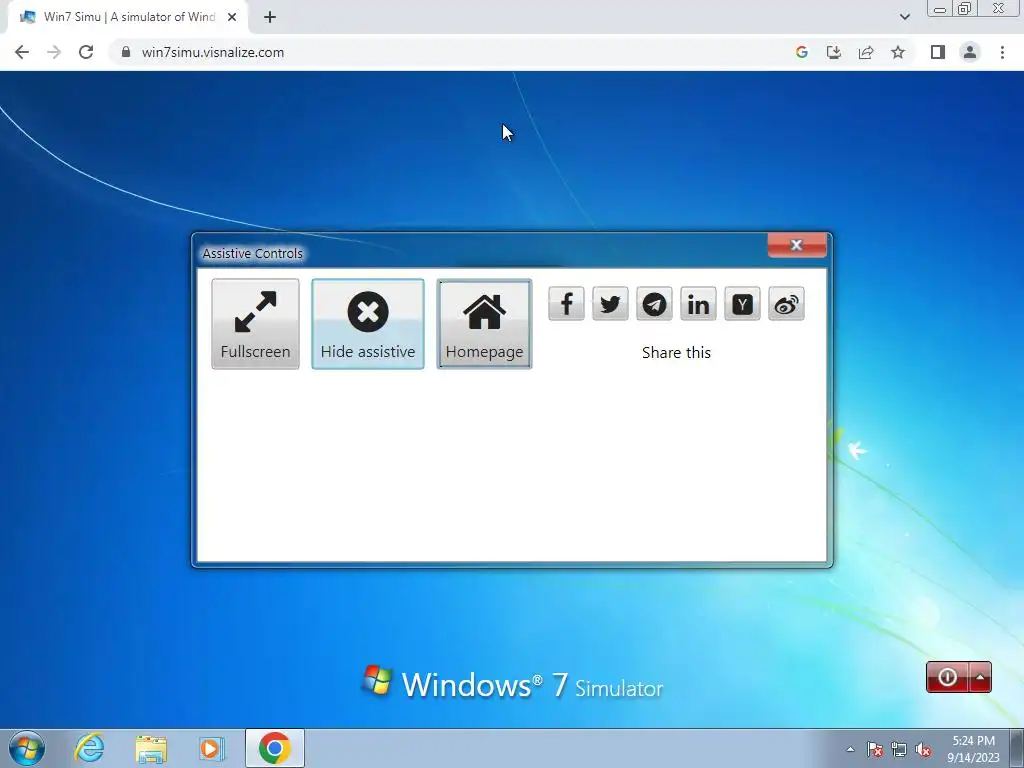Click the network tray icon

899,750
